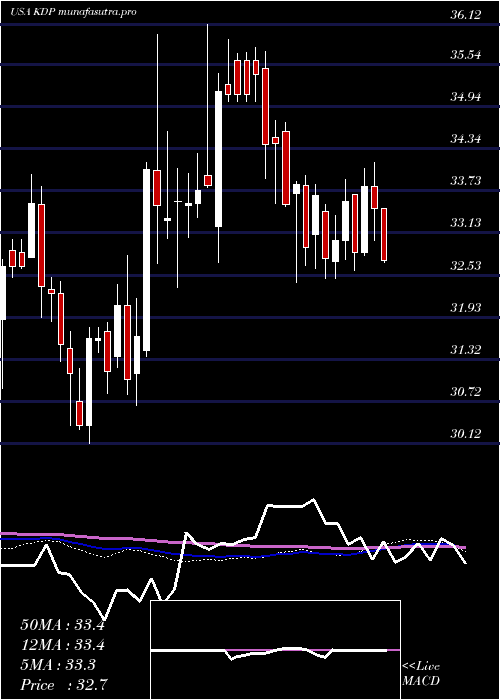Click the USA KDP munafasutra.pro chart title
500x700 pixels.
click(x=73, y=12)
